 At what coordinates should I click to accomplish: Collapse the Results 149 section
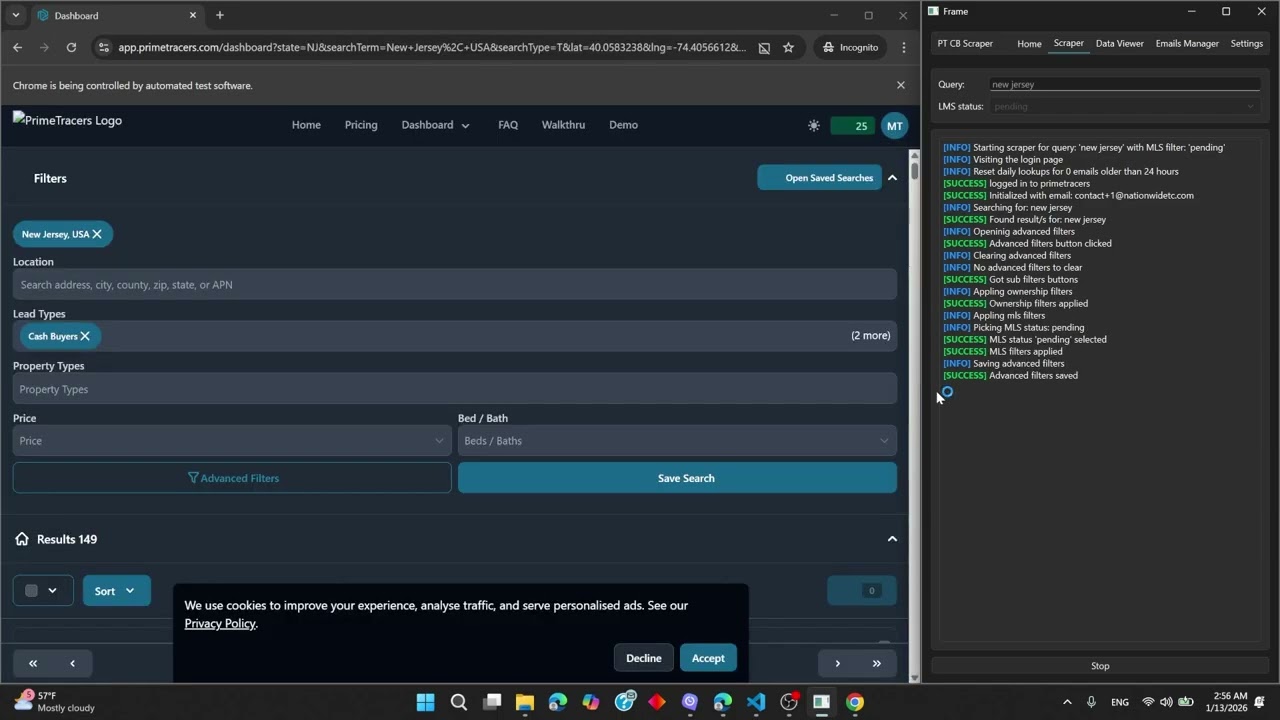click(x=892, y=539)
